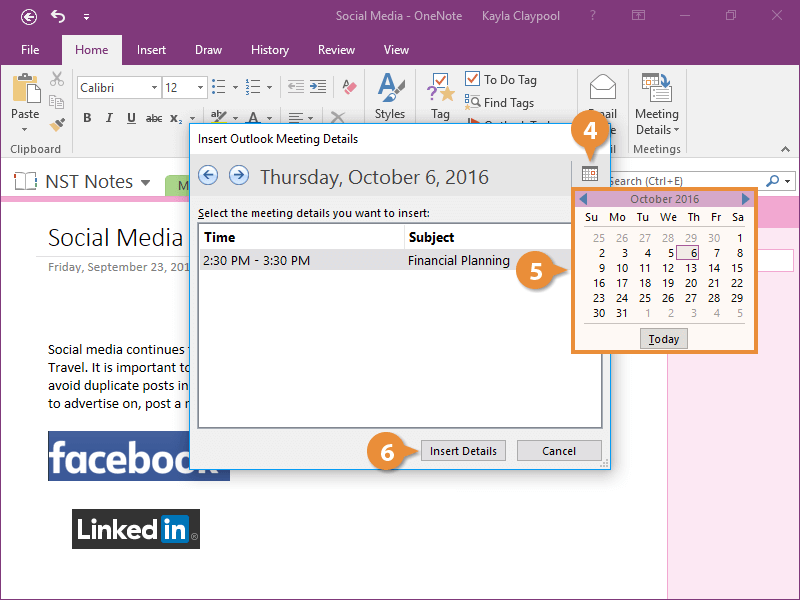800x600 pixels.
Task: Click the Subscript icon
Action: tap(178, 118)
